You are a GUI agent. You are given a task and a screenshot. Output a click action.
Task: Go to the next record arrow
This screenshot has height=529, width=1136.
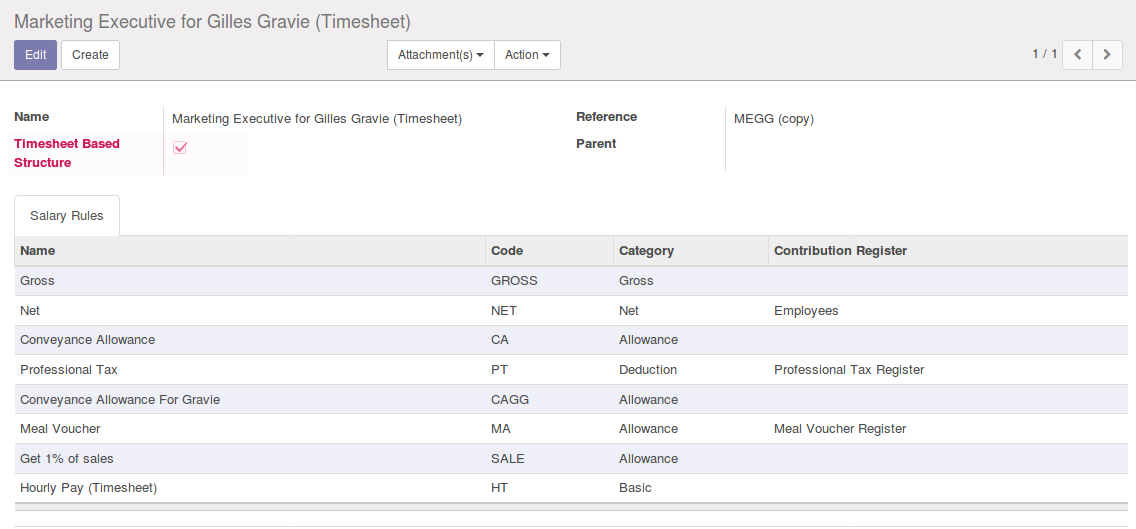point(1106,55)
